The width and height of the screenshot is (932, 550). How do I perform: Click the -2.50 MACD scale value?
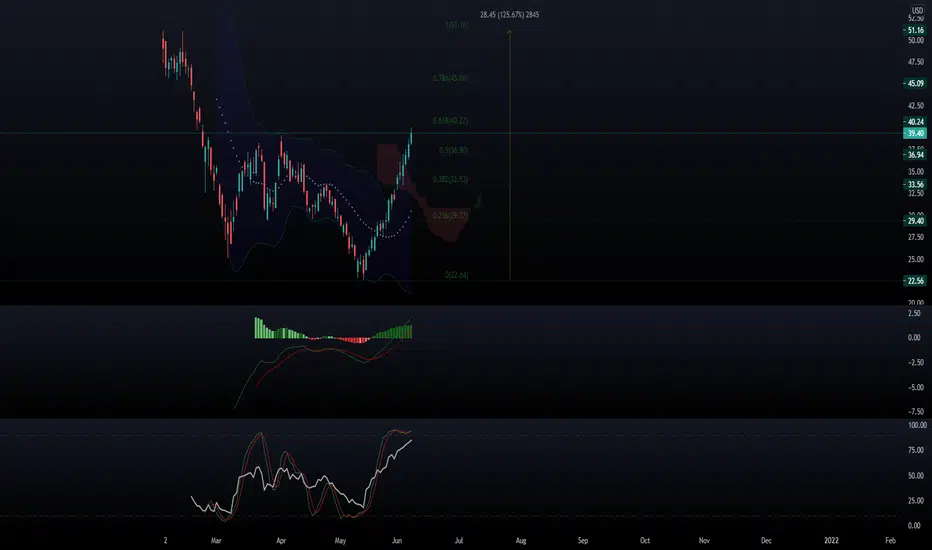point(915,362)
